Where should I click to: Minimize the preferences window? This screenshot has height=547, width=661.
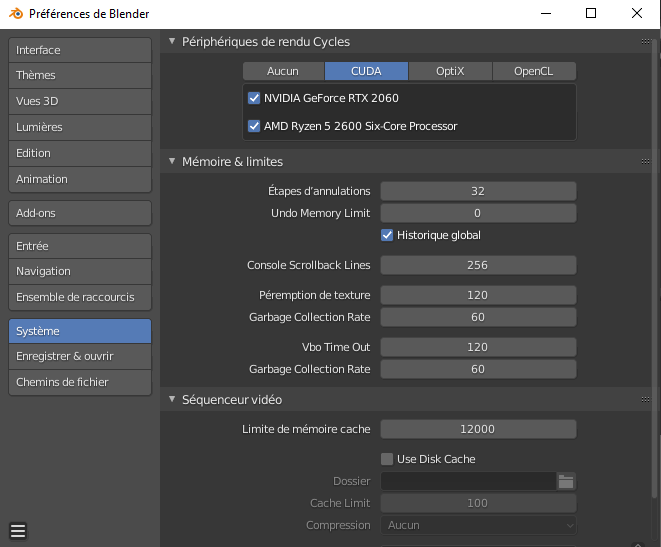[x=546, y=13]
